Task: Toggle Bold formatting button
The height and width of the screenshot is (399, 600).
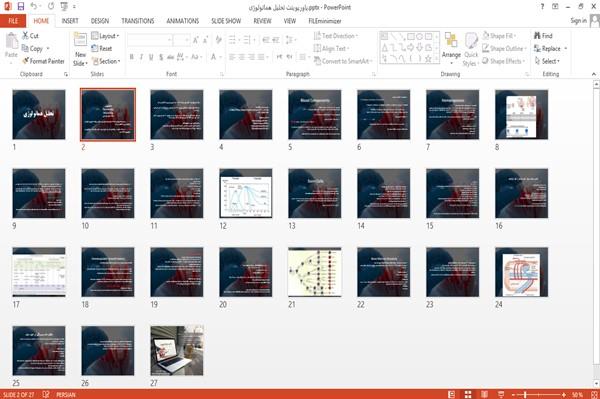Action: coord(132,57)
